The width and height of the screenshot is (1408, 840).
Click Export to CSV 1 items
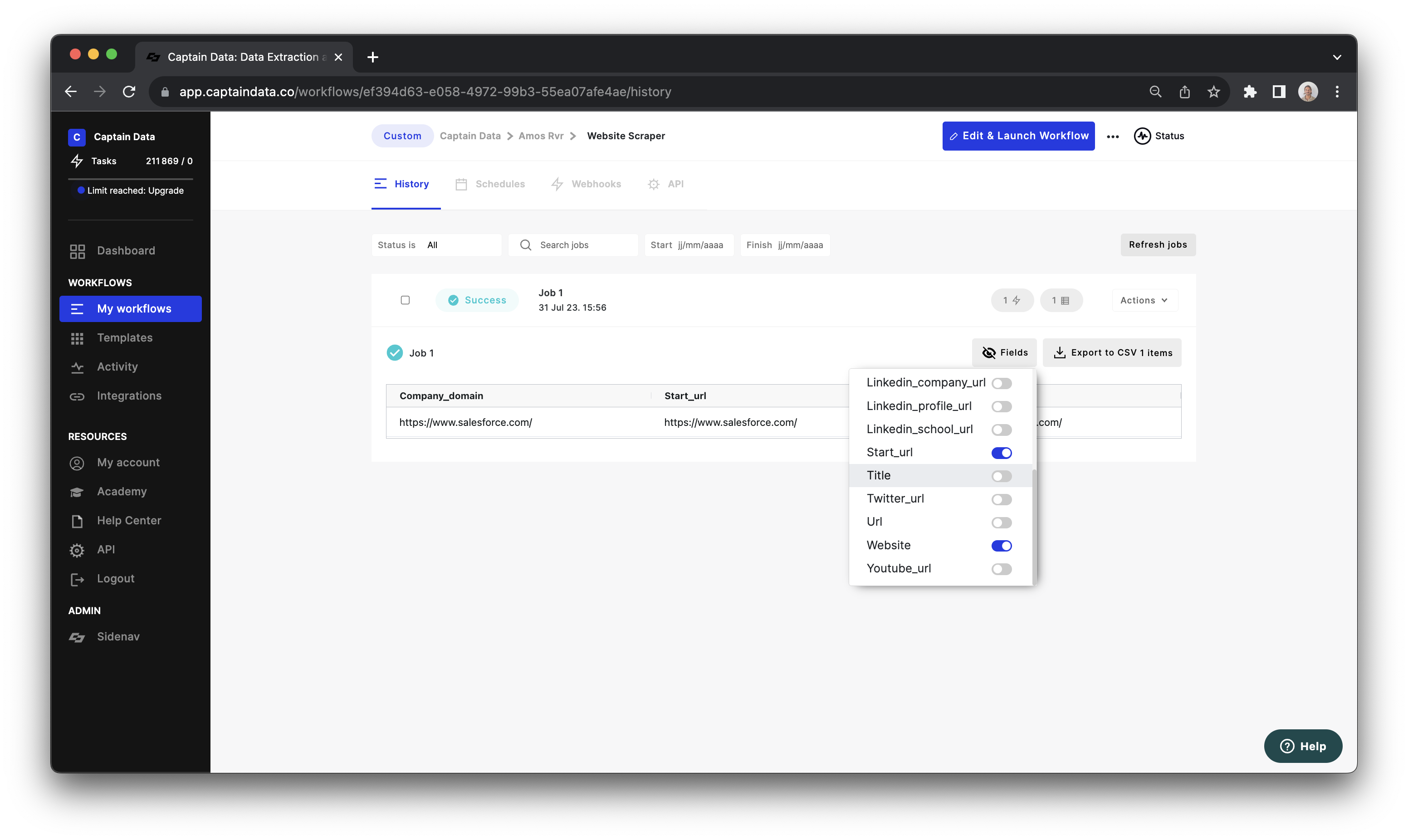click(x=1111, y=352)
